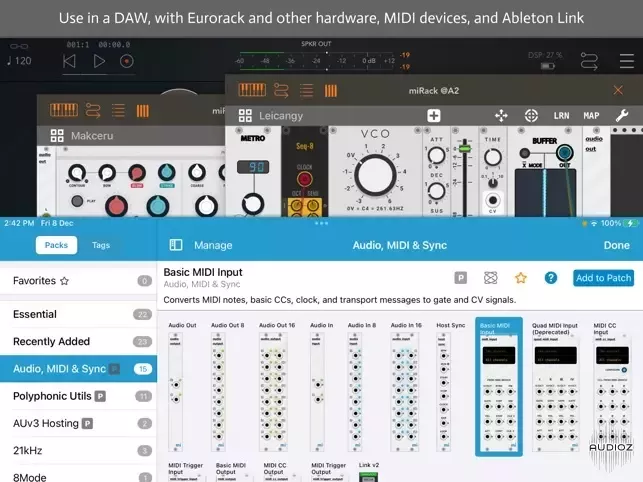Select the 8Mode pack
This screenshot has height=482, width=643.
[x=78, y=475]
